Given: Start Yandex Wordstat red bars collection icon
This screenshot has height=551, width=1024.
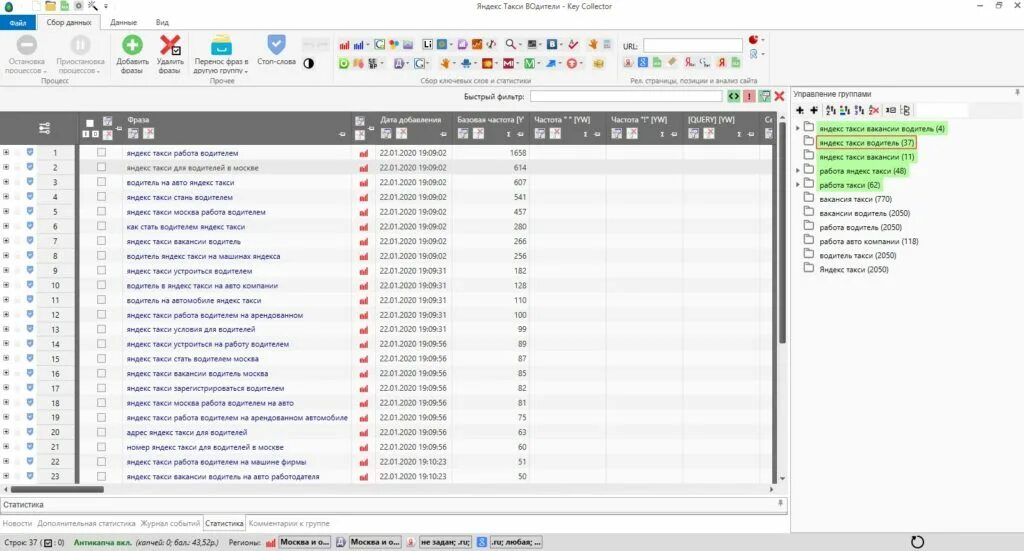Looking at the screenshot, I should (x=344, y=44).
